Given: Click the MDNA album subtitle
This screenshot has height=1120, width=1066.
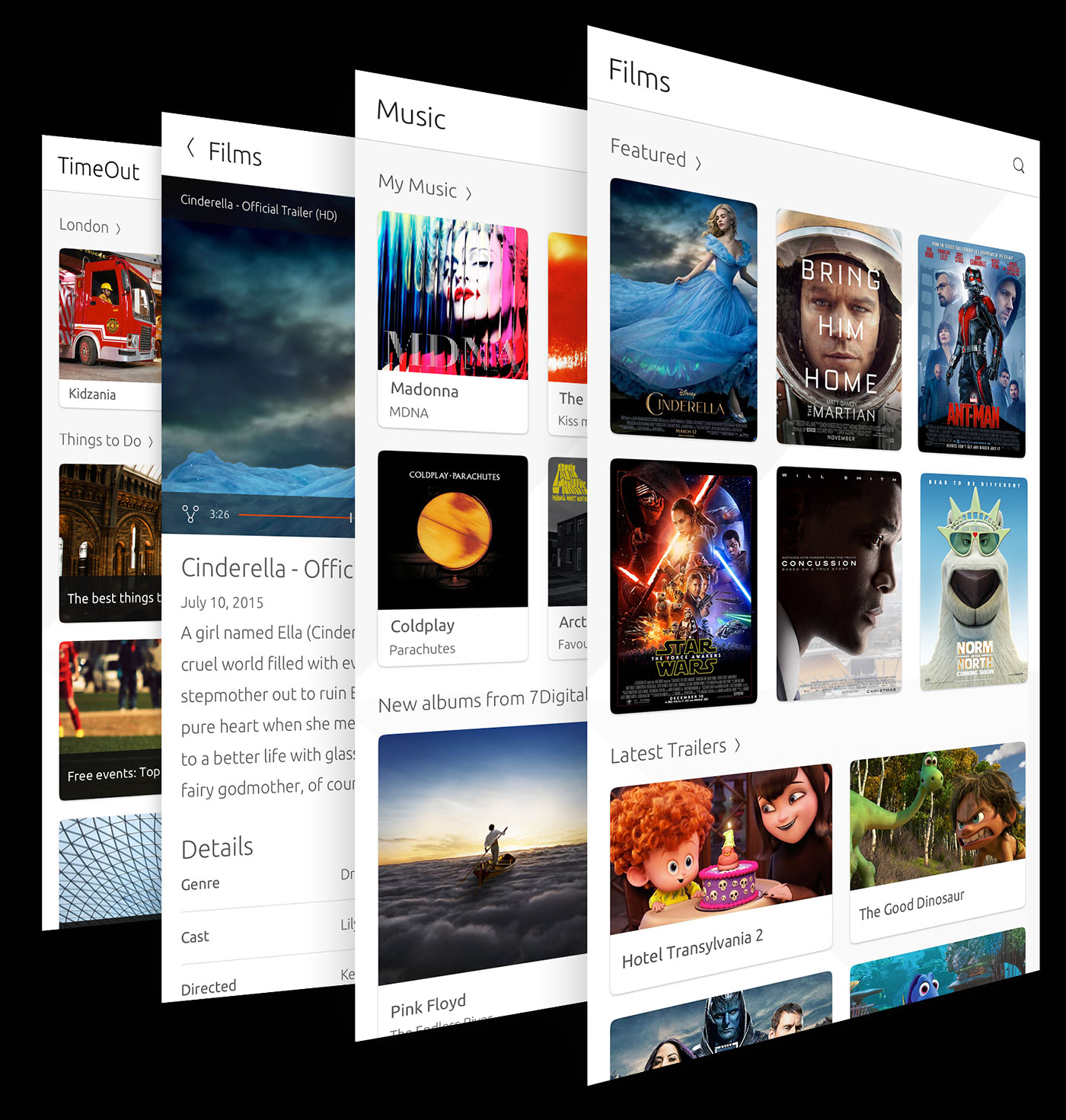Looking at the screenshot, I should 409,412.
